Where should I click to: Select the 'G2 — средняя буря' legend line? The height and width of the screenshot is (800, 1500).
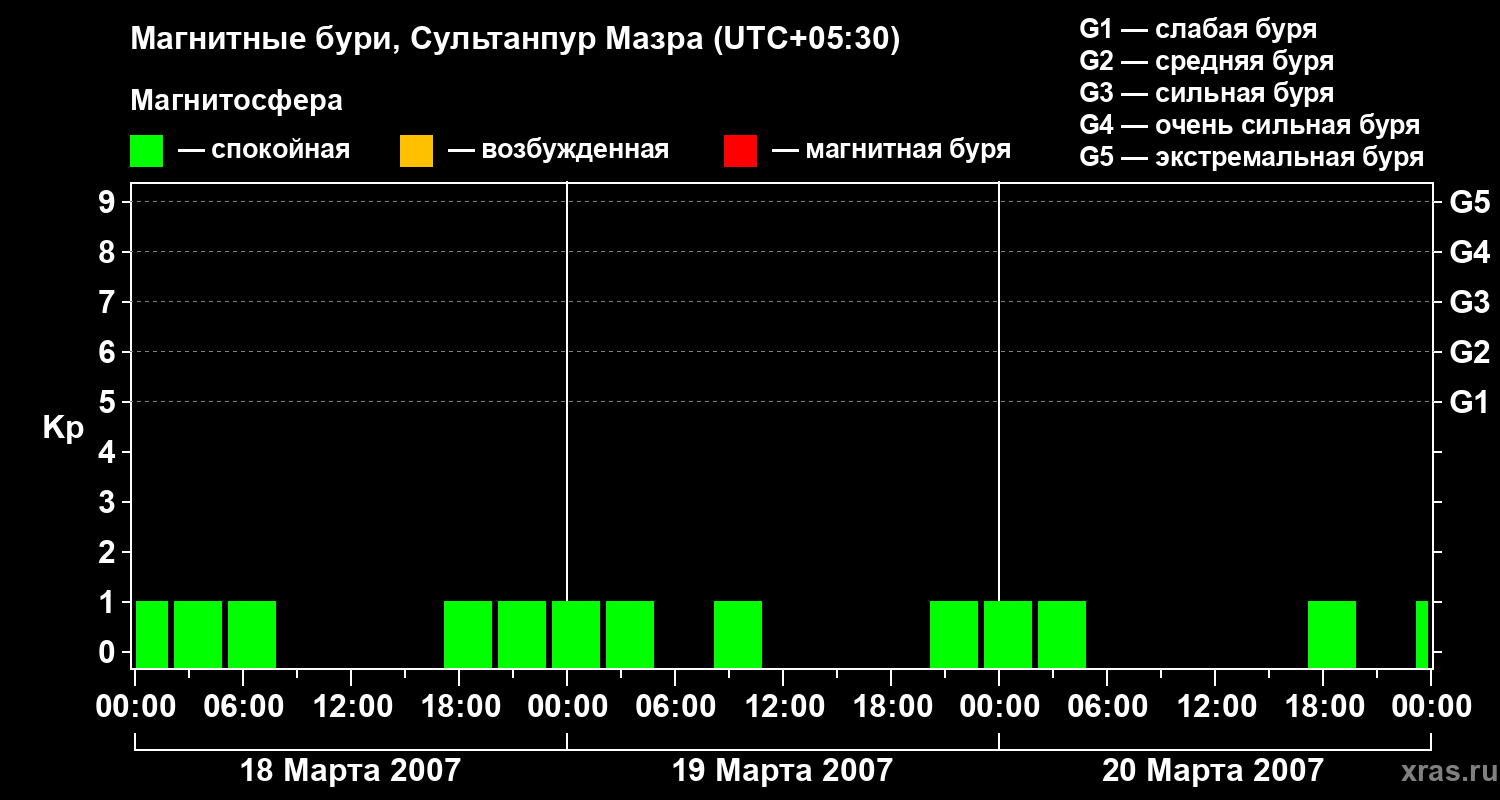tap(1207, 61)
